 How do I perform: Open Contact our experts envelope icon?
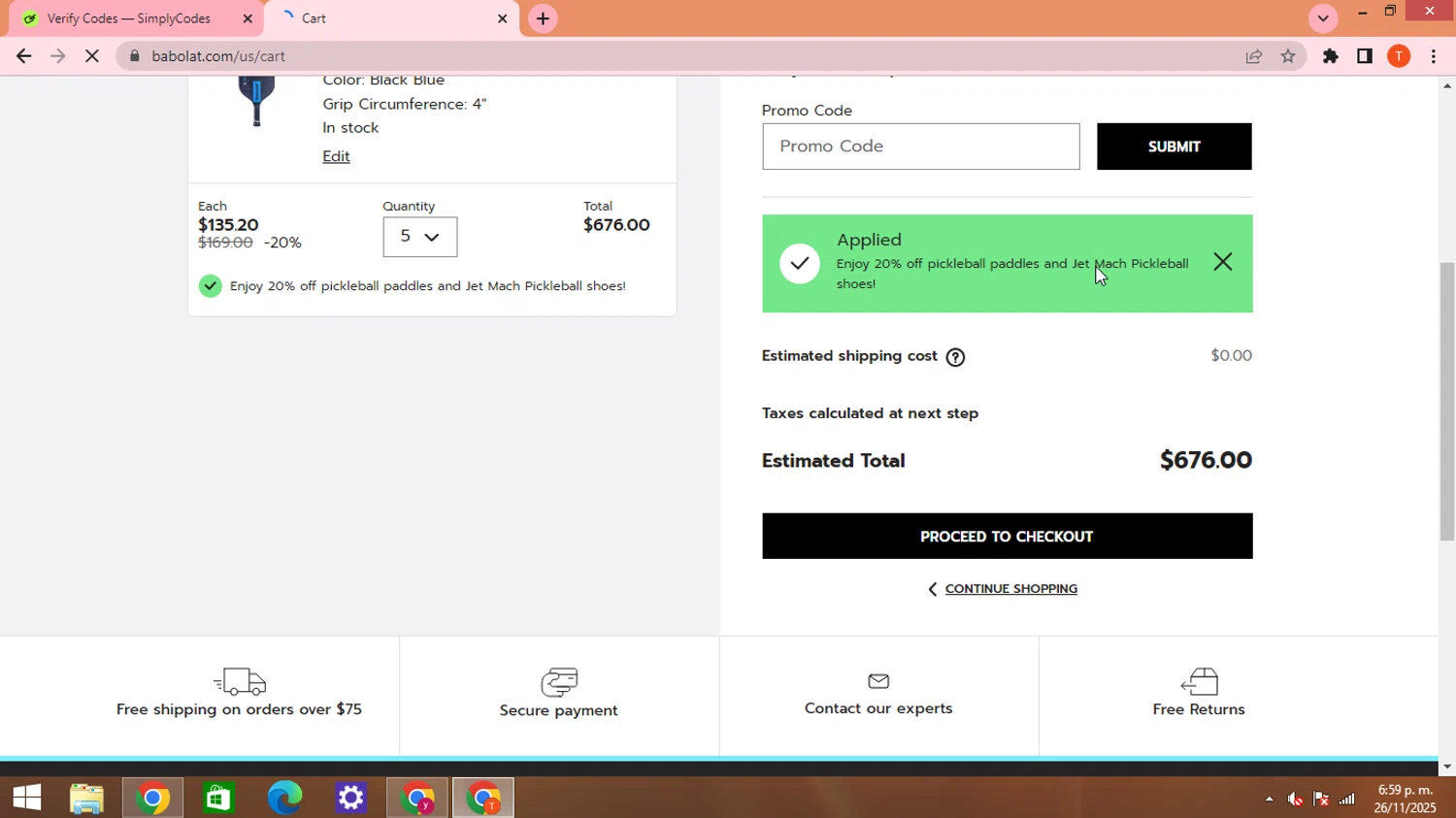pyautogui.click(x=878, y=681)
